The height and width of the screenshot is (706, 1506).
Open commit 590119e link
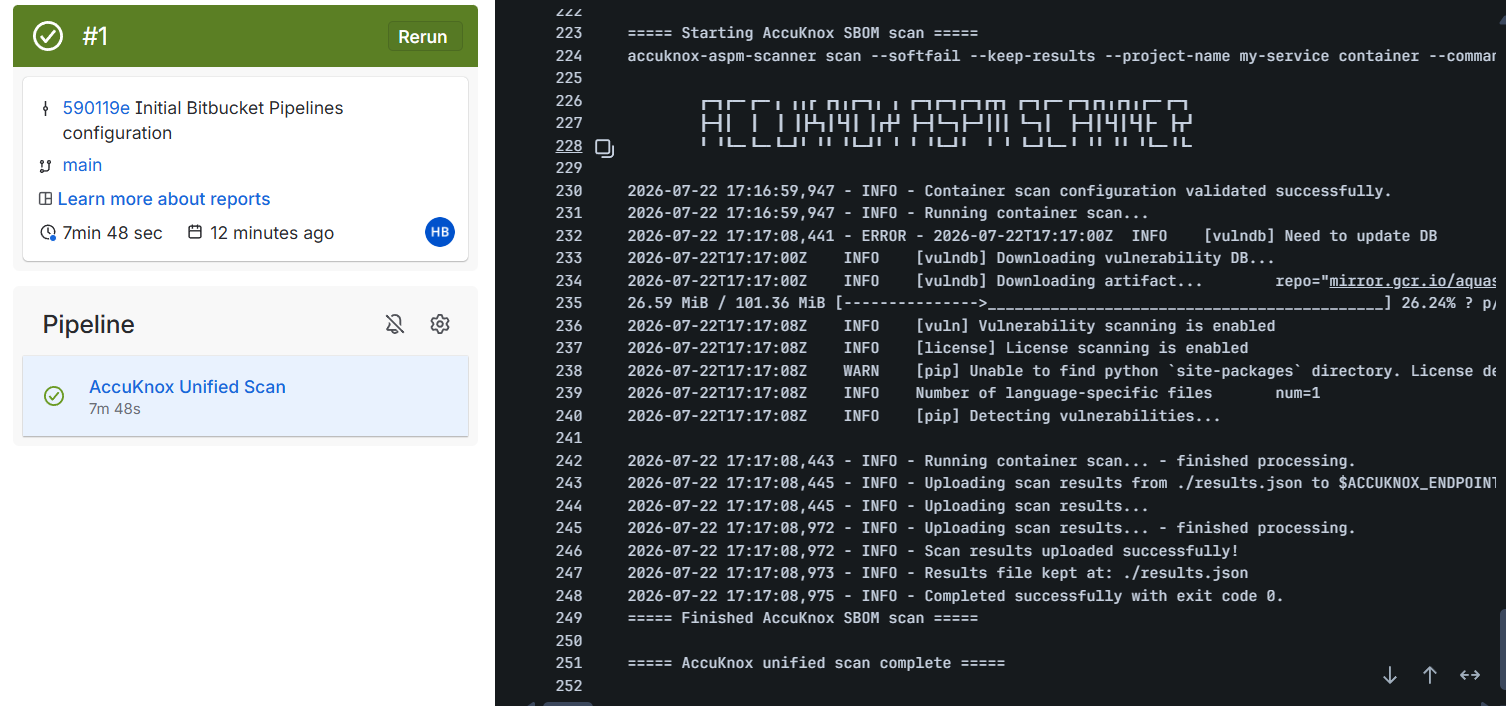tap(96, 107)
